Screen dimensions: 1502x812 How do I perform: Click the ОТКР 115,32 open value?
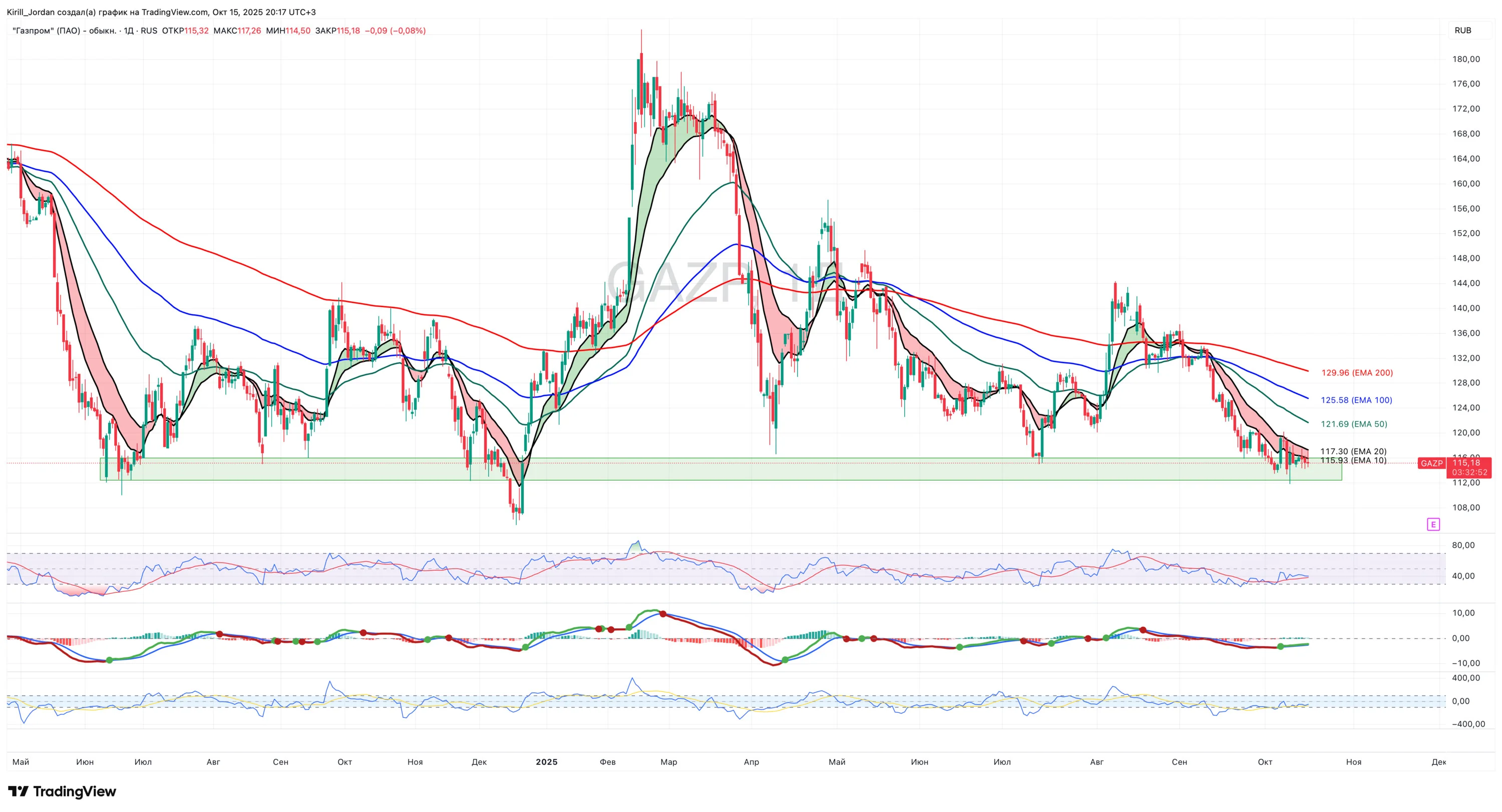pyautogui.click(x=185, y=31)
